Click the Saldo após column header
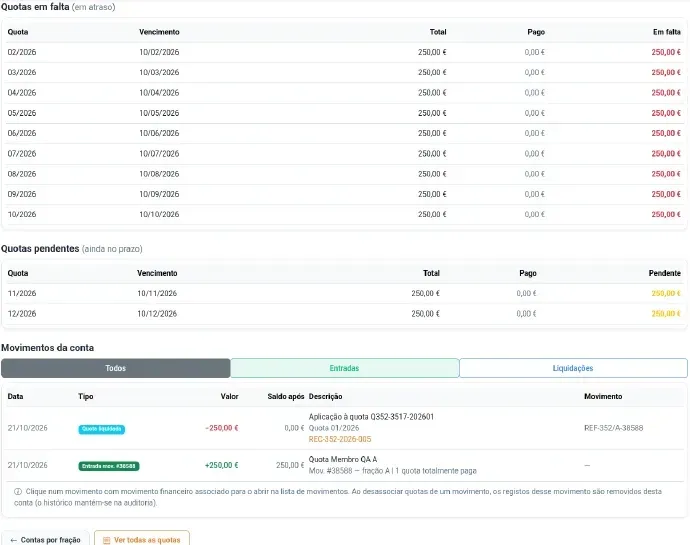This screenshot has height=545, width=690. 286,397
